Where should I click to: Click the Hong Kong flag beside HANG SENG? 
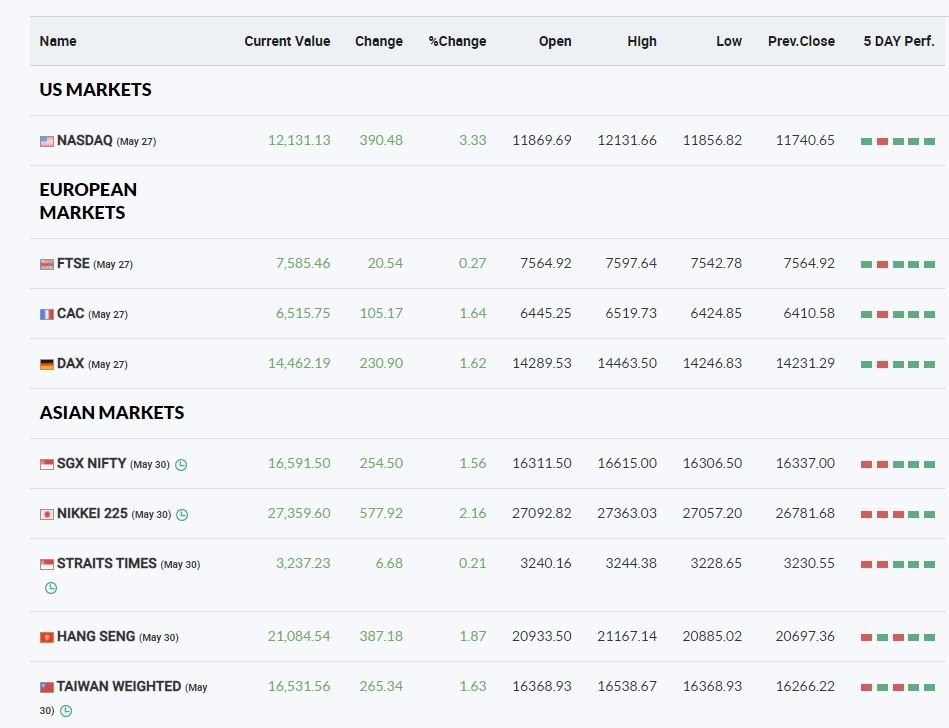47,637
